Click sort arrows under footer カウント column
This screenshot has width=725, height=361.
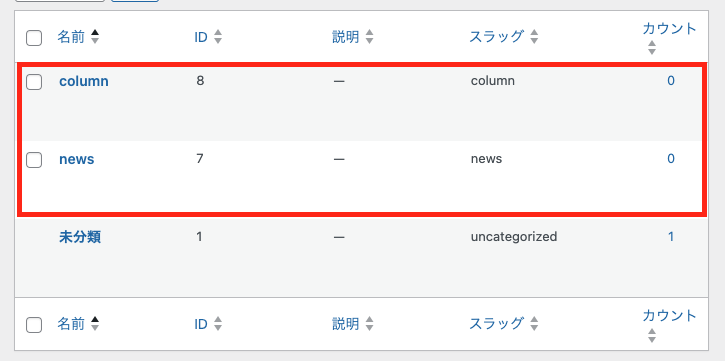click(651, 336)
